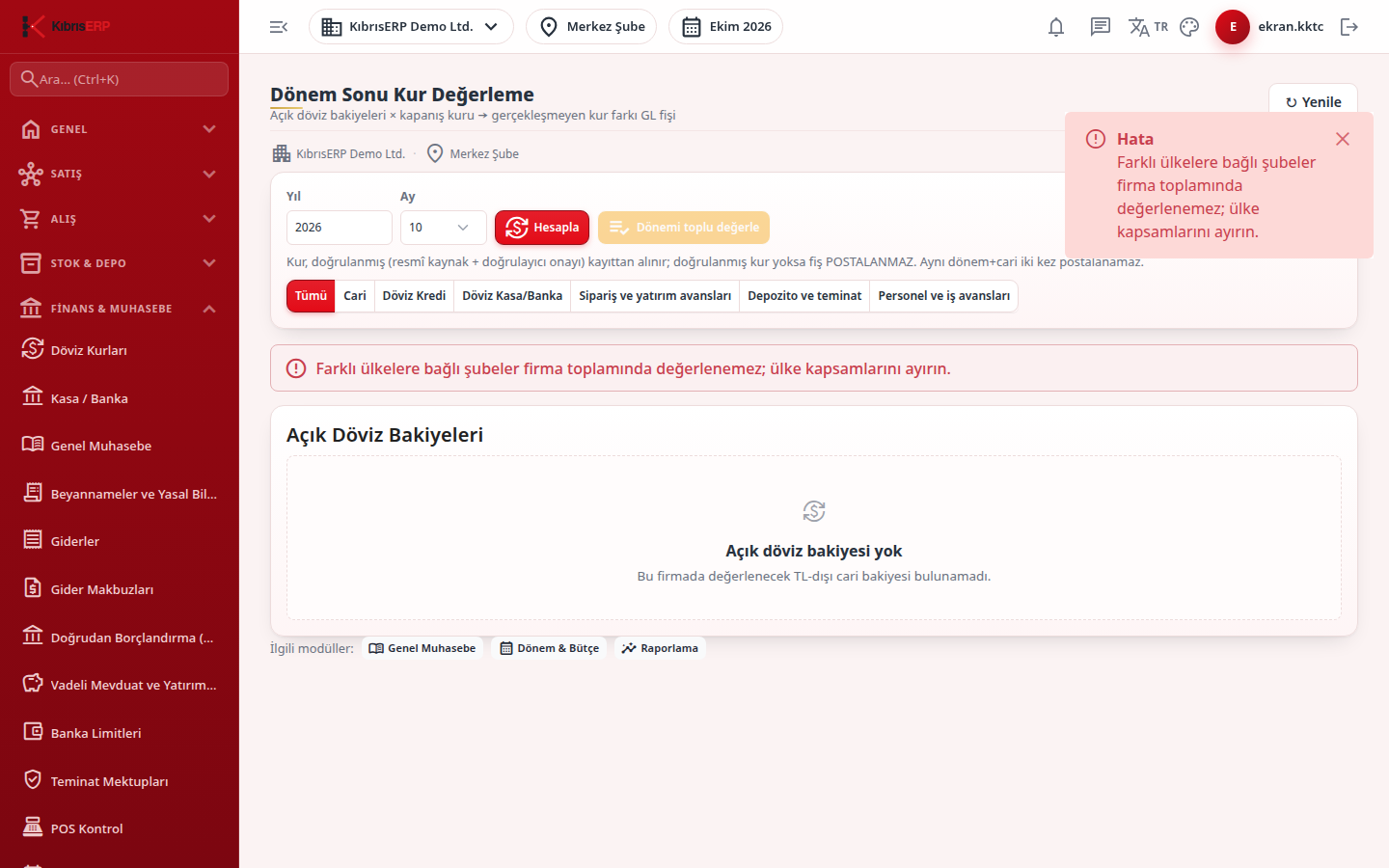This screenshot has height=868, width=1389.
Task: Click the inline error message banner
Action: 814,368
